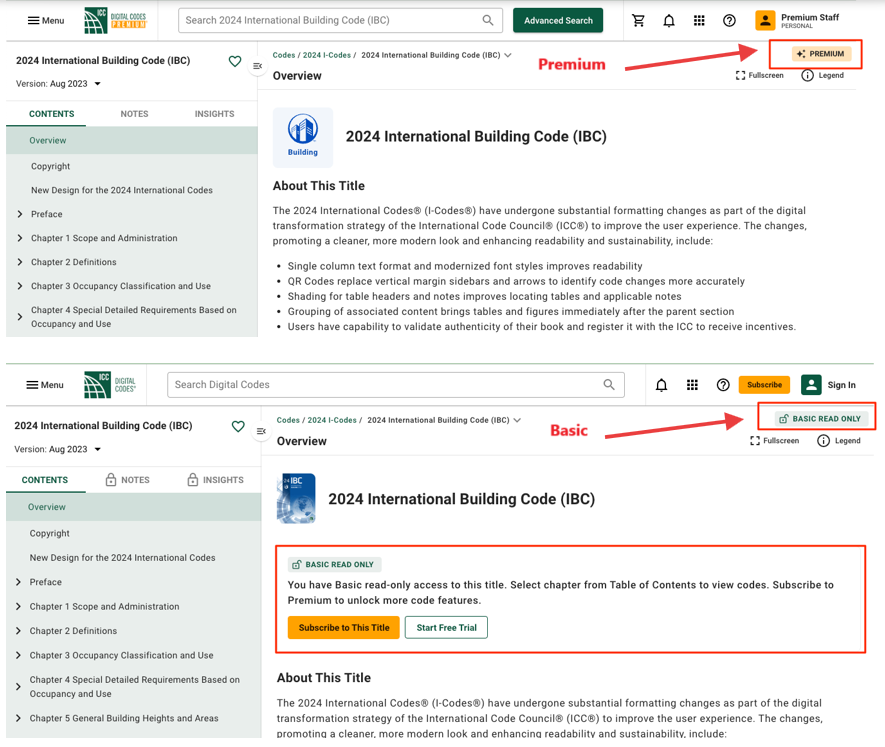This screenshot has height=747, width=885.
Task: Click the ICC Digital Codes Premium logo
Action: 115,20
